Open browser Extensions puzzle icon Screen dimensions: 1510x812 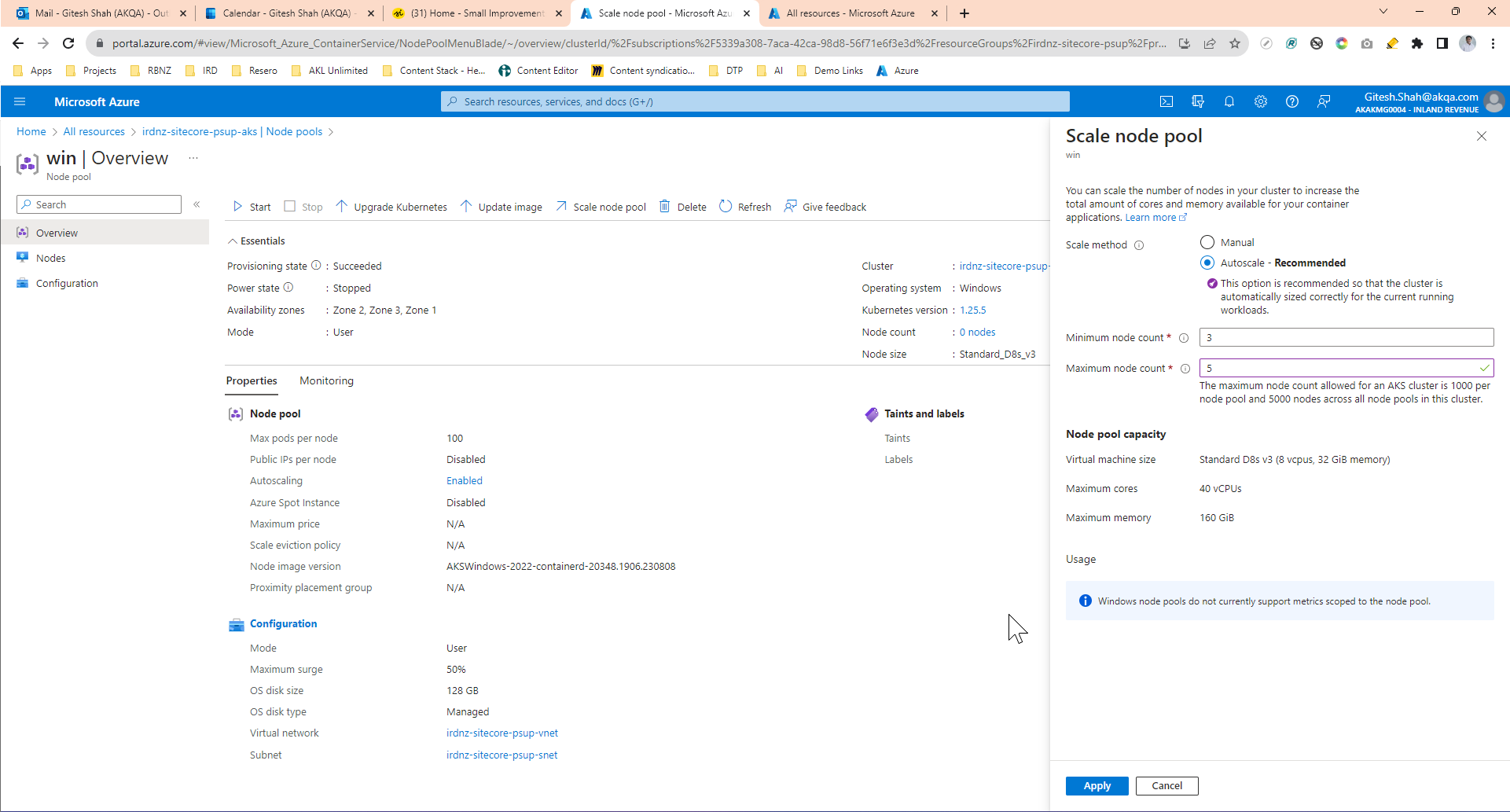[1417, 43]
